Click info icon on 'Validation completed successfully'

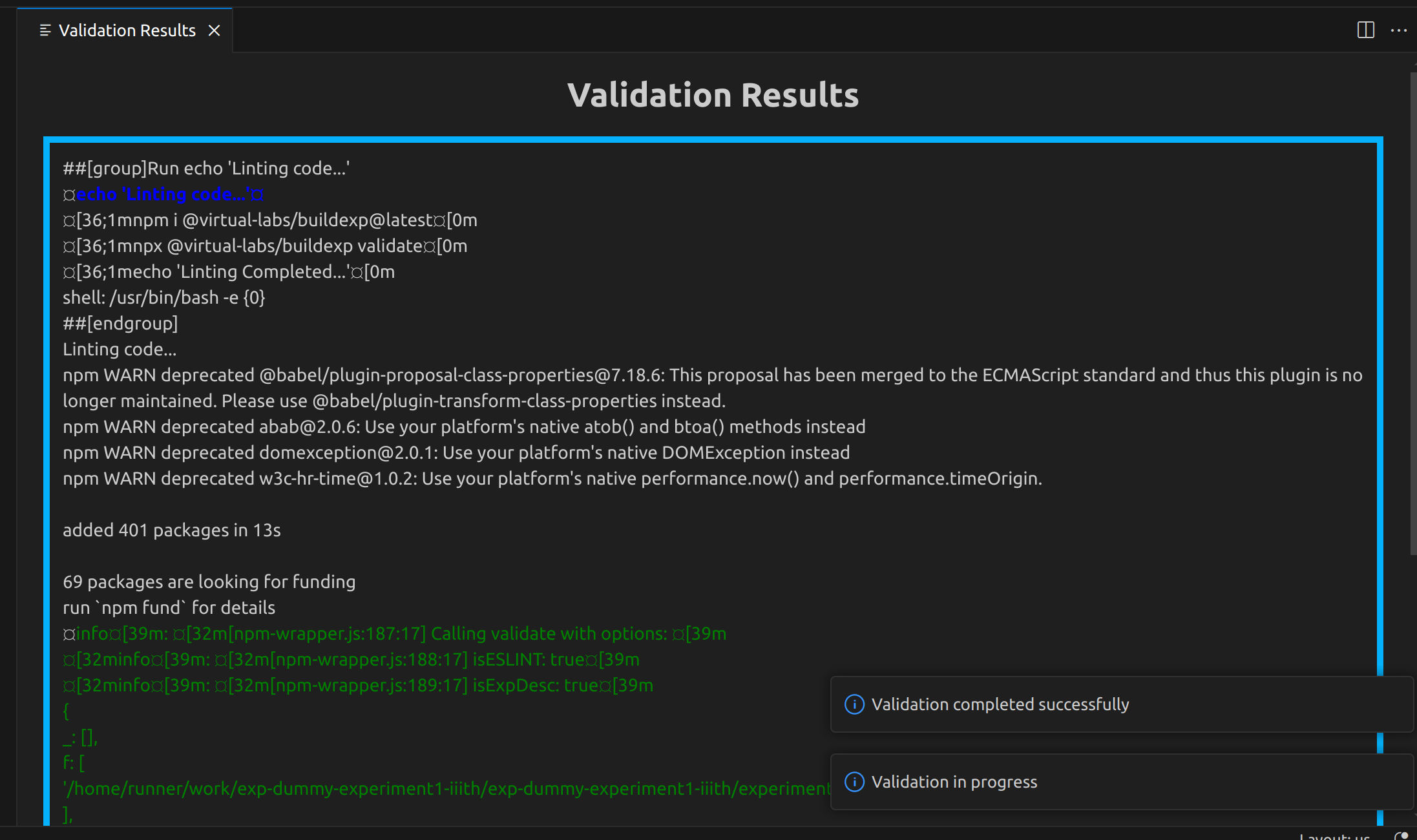click(x=854, y=704)
